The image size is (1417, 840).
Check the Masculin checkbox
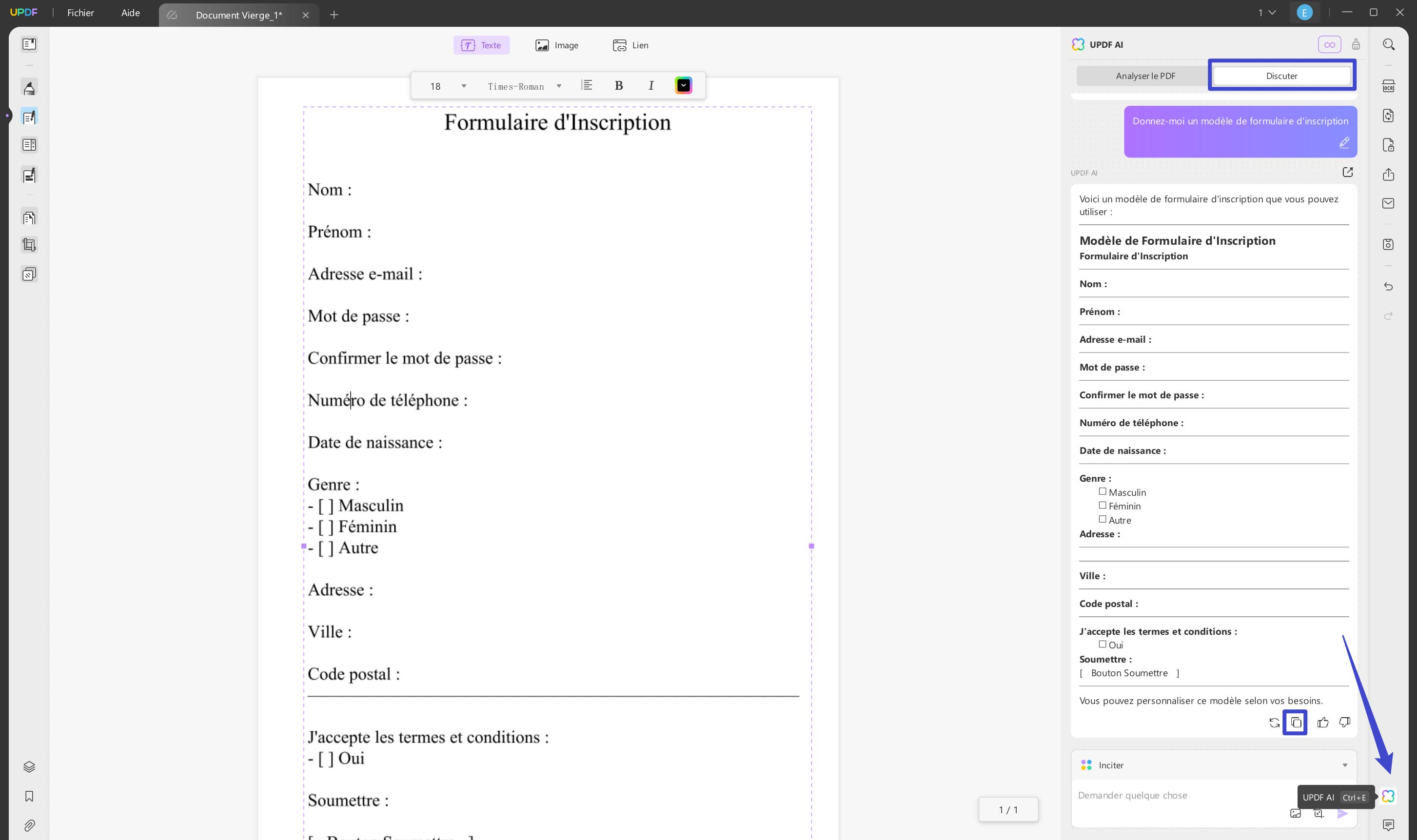pos(1103,491)
